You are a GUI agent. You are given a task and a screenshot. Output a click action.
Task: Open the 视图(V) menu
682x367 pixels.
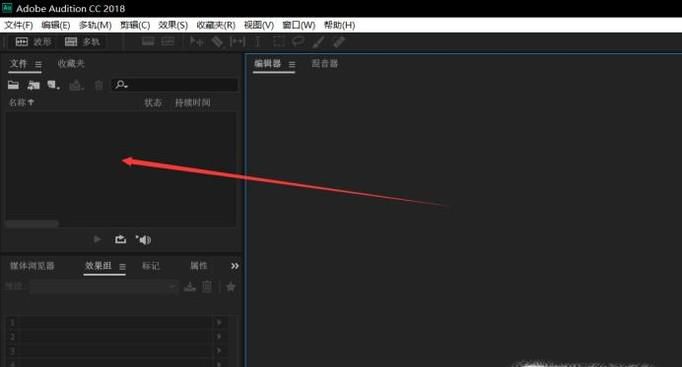click(259, 25)
